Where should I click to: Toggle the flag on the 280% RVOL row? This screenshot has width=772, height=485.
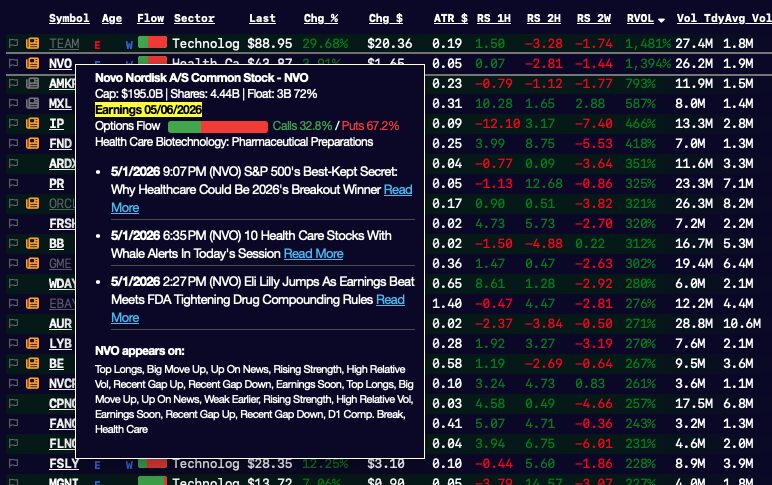click(x=13, y=284)
